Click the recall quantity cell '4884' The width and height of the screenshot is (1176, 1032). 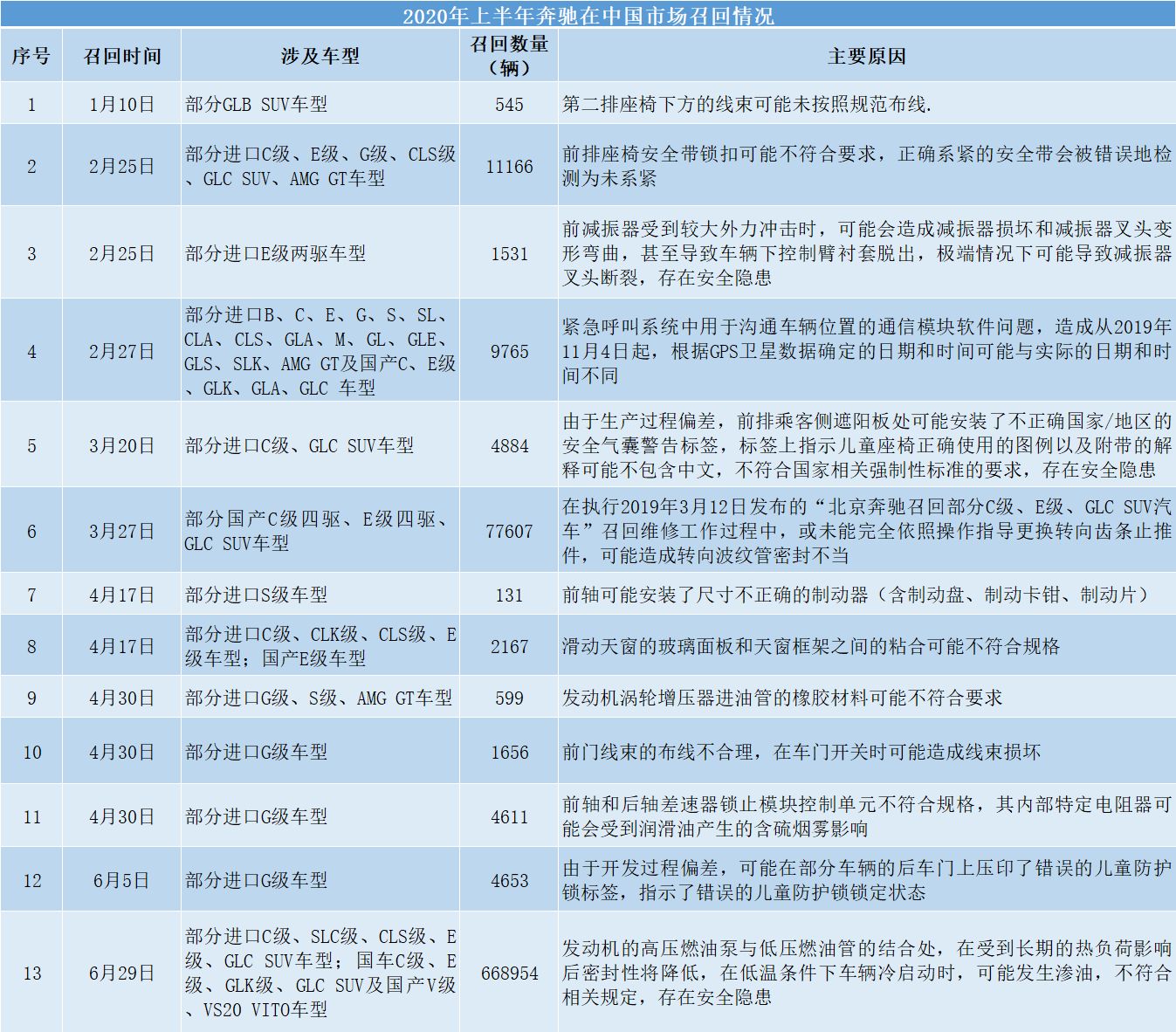[x=509, y=446]
